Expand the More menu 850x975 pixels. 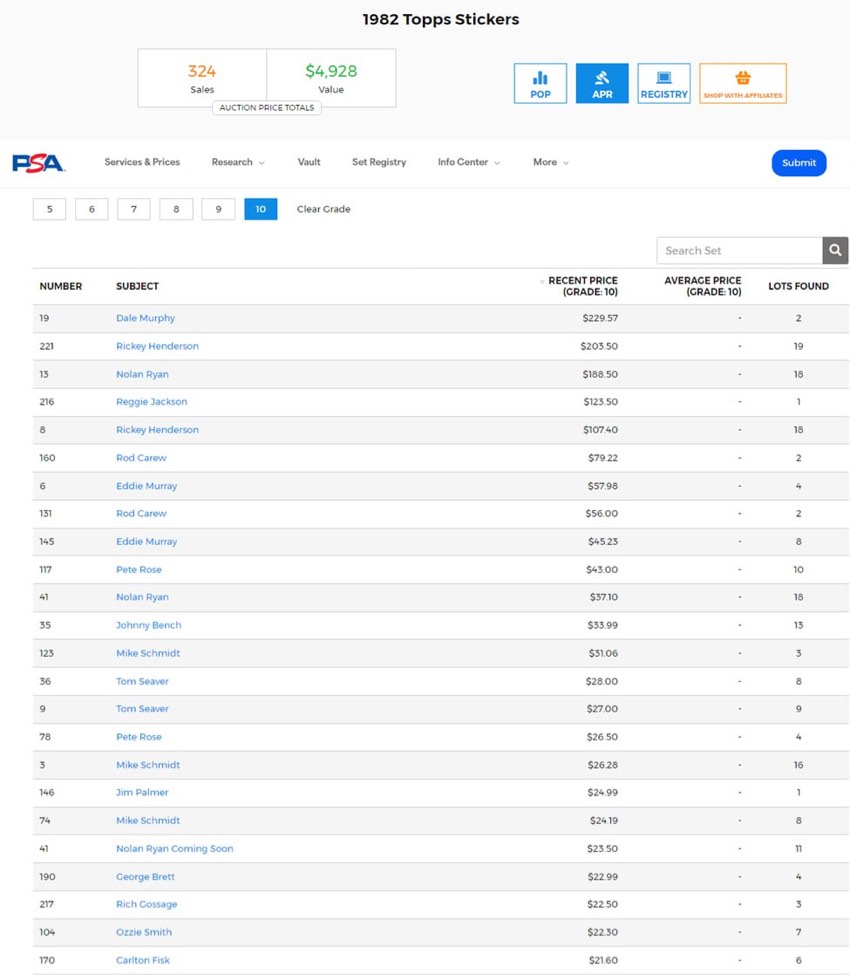coord(551,162)
